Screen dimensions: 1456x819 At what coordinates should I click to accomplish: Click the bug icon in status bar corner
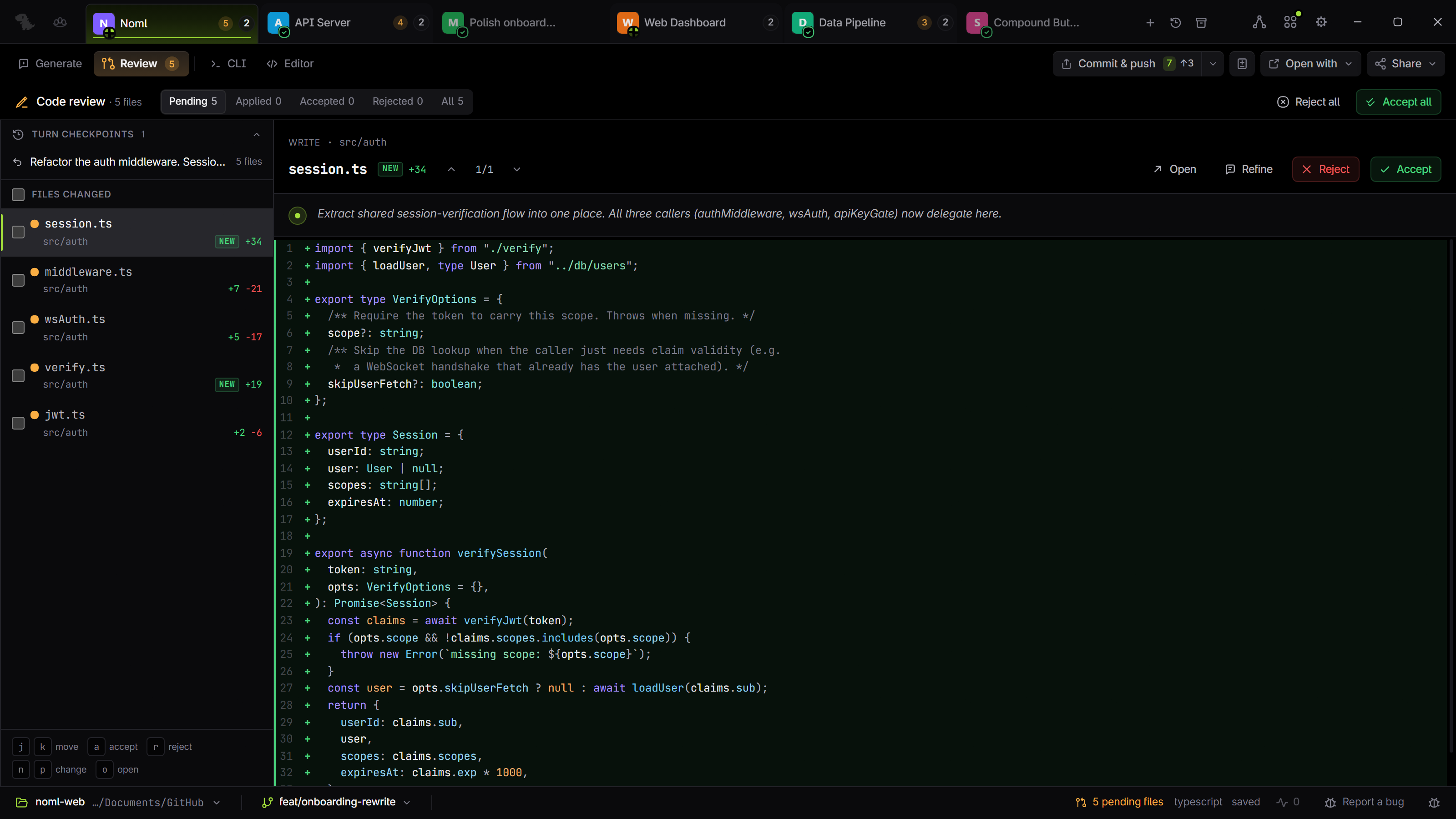(x=1434, y=802)
